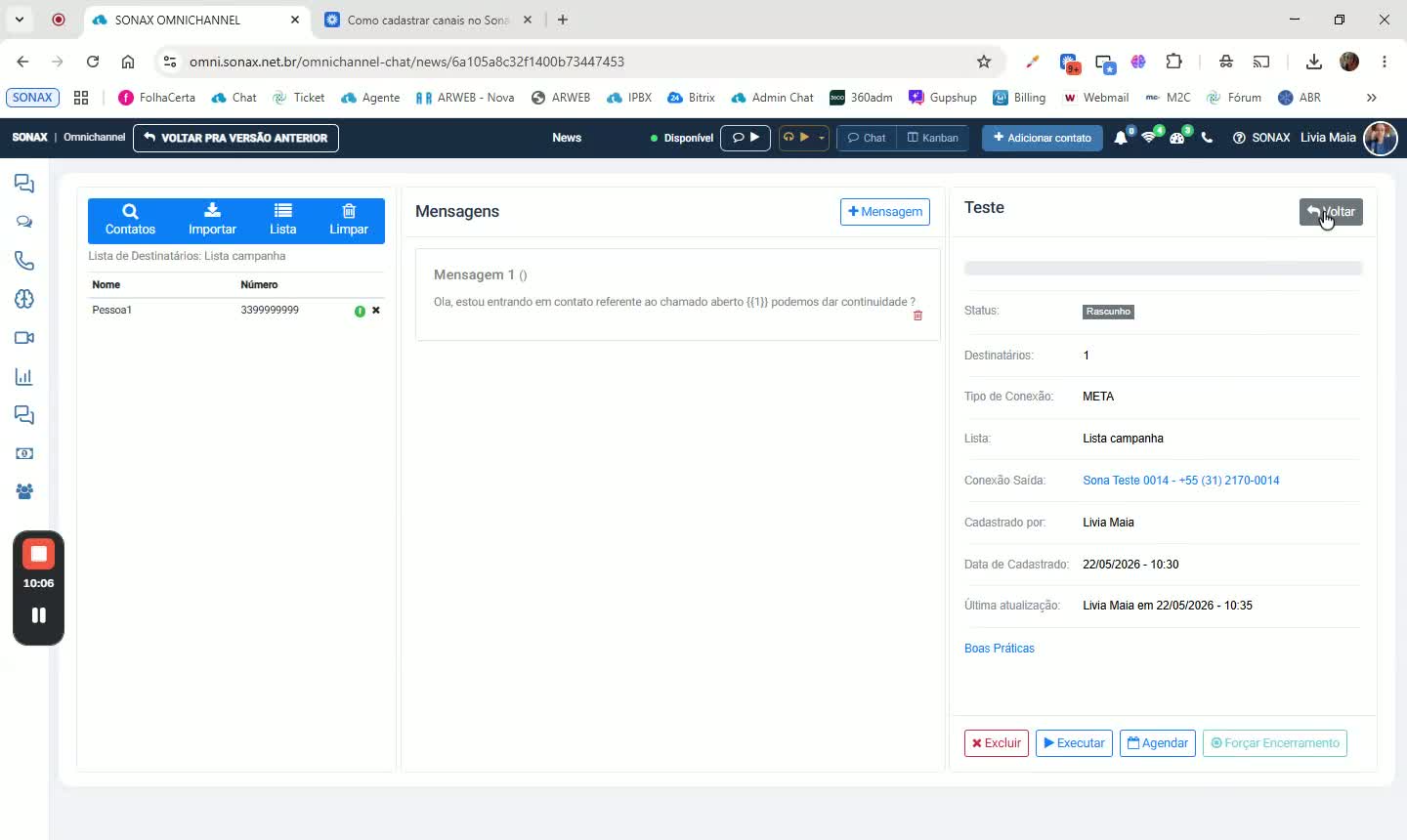Click the Executar button
1407x840 pixels.
[x=1074, y=743]
